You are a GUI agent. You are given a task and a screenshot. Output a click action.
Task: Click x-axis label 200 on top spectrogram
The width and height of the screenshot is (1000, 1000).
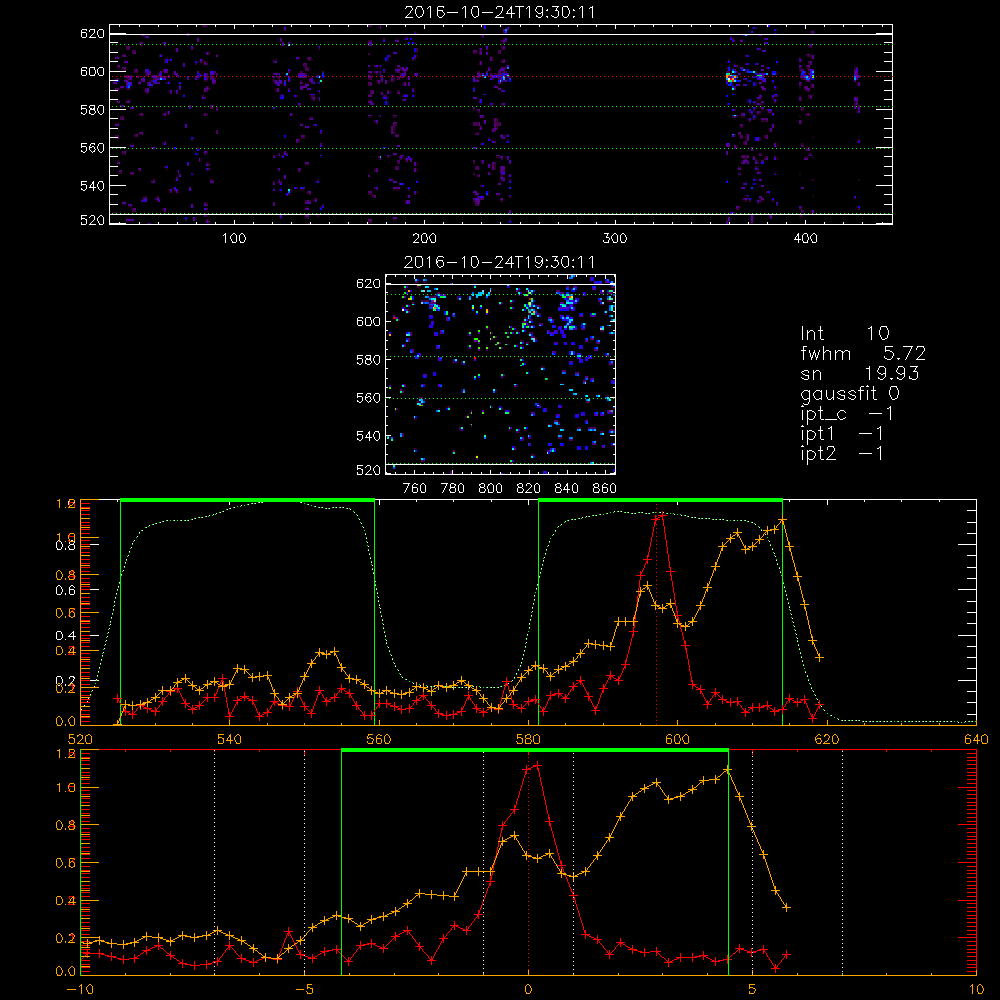pos(424,239)
